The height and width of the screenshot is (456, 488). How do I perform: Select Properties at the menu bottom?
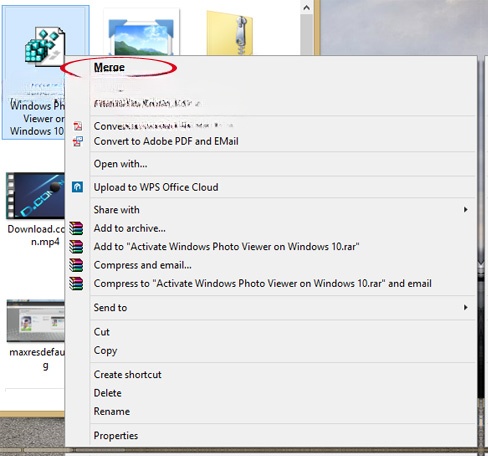pyautogui.click(x=116, y=435)
